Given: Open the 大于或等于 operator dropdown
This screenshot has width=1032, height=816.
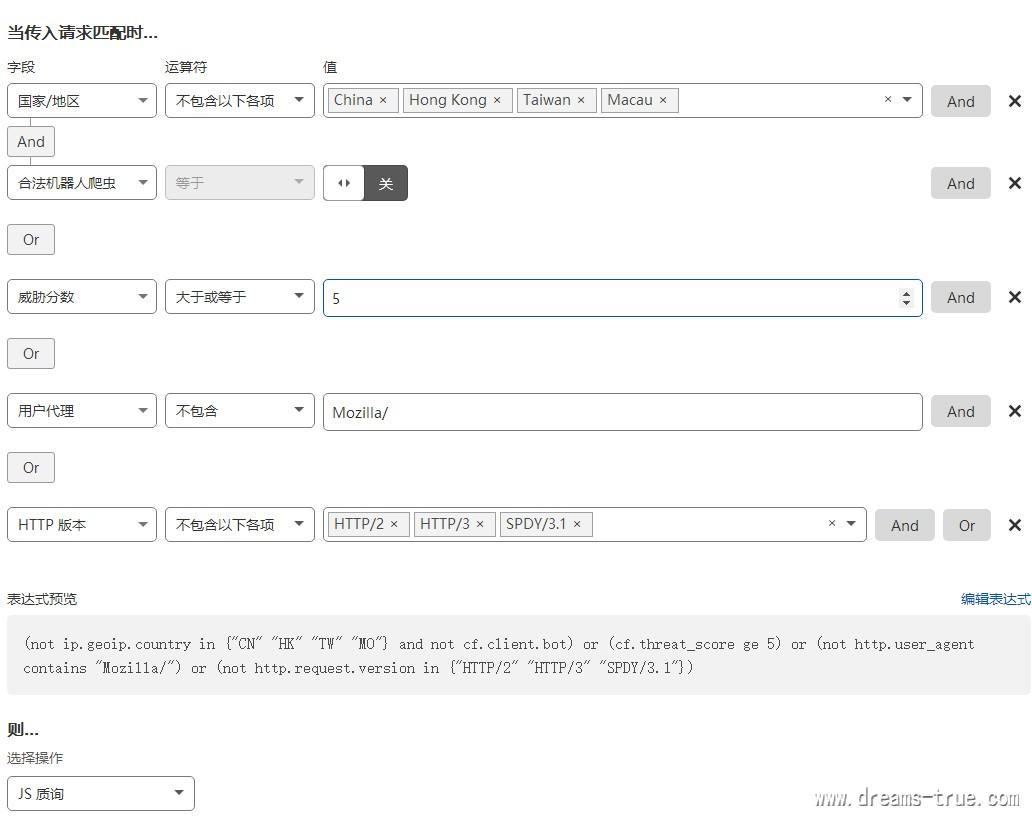Looking at the screenshot, I should 240,297.
